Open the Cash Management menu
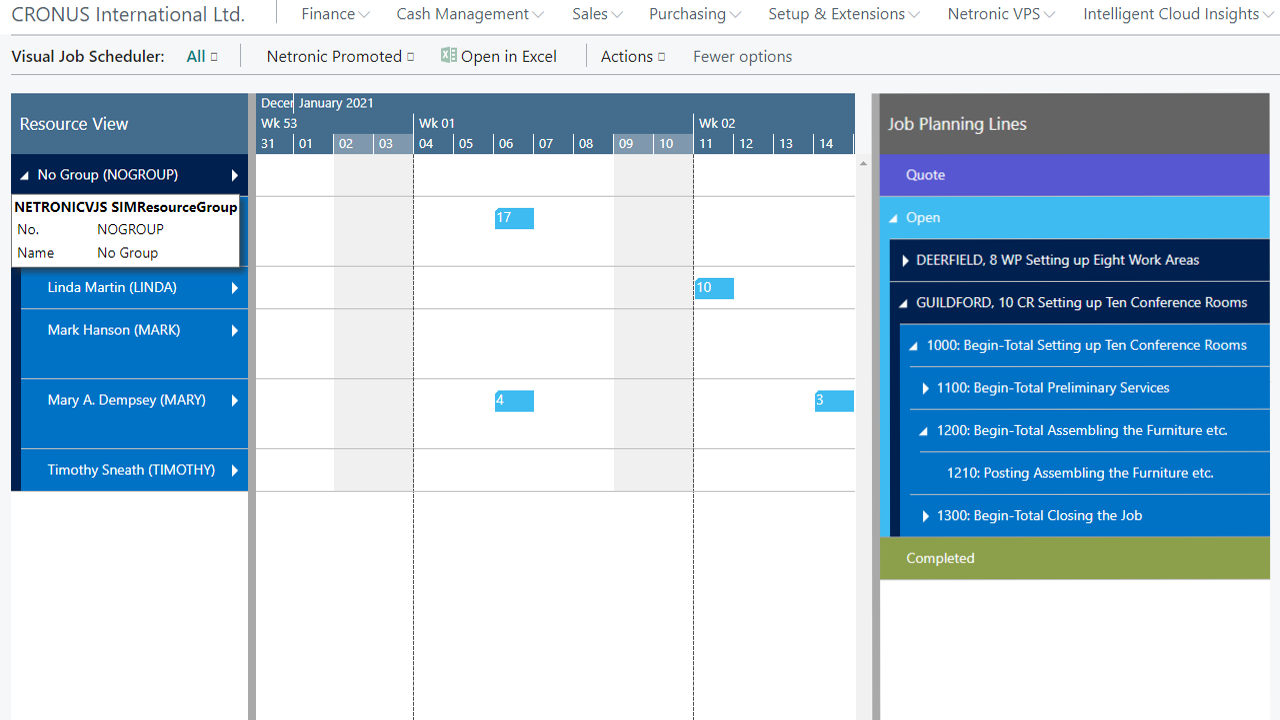Viewport: 1280px width, 720px height. pos(470,14)
